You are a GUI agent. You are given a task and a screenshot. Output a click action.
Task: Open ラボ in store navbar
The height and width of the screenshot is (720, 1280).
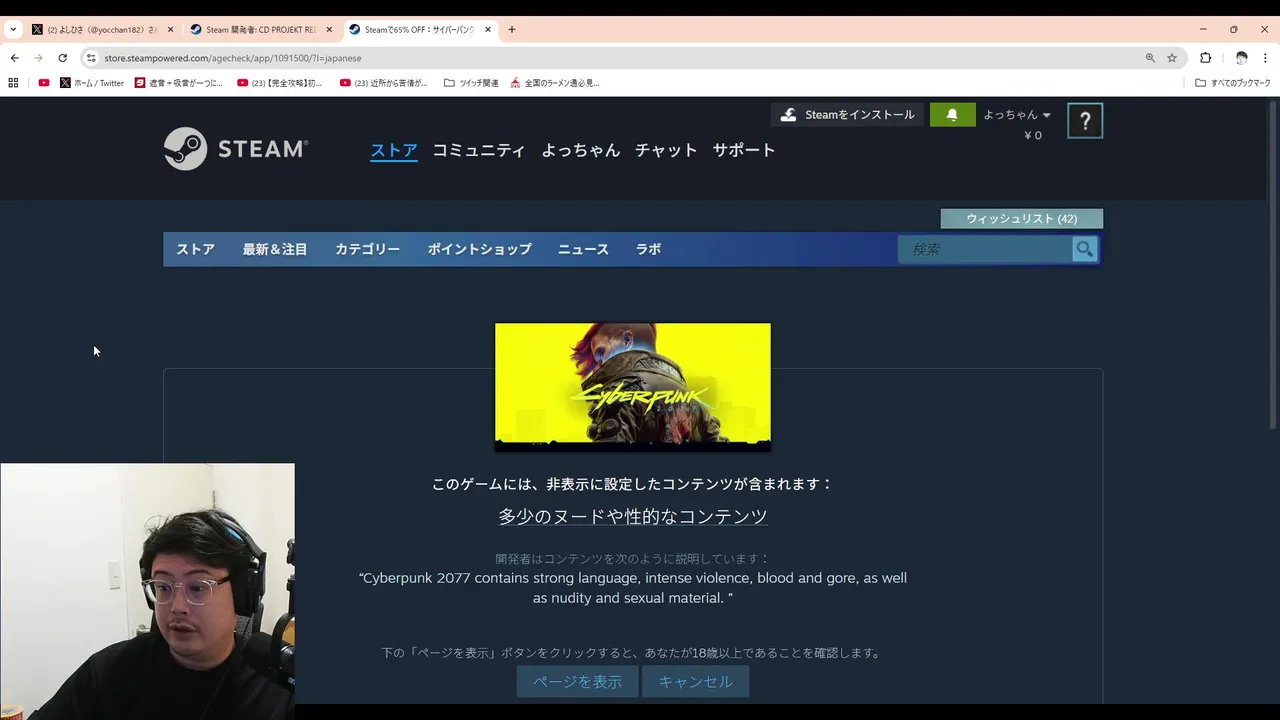pyautogui.click(x=649, y=249)
